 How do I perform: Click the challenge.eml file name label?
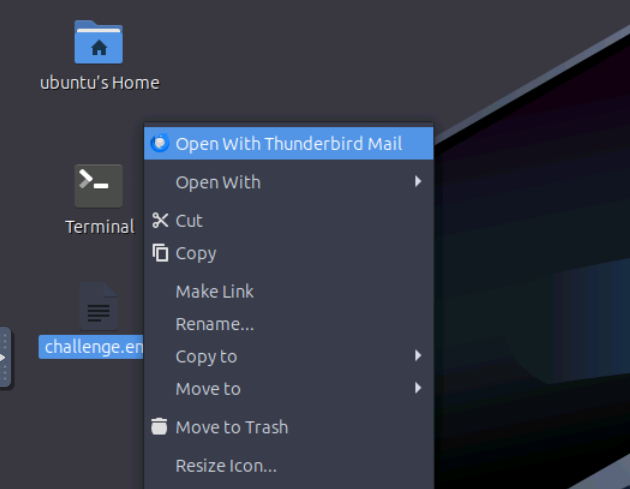point(91,347)
